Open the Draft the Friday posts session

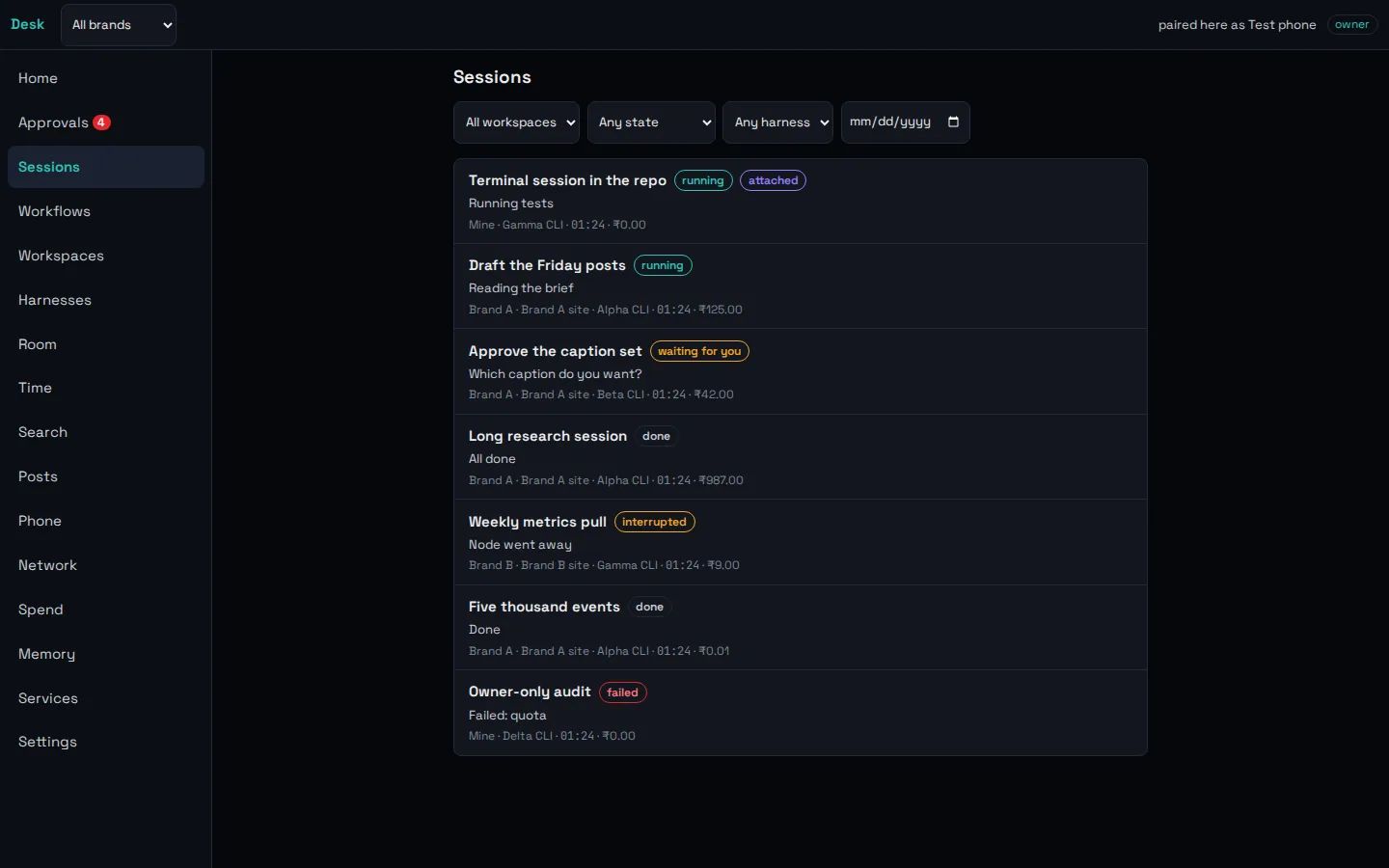pyautogui.click(x=801, y=286)
